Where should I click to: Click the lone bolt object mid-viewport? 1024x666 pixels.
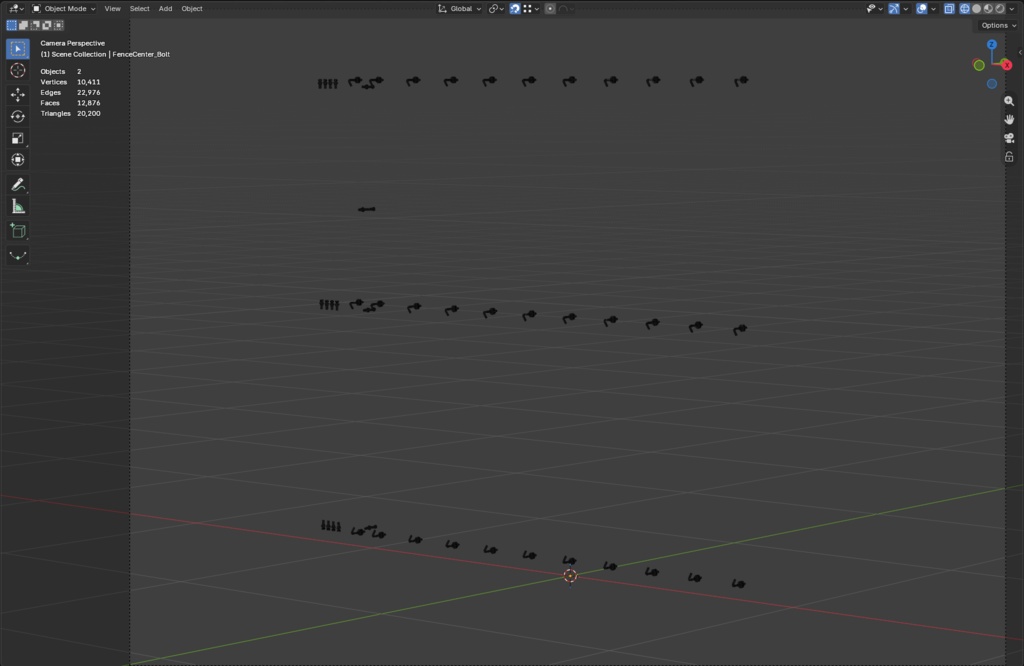tap(366, 209)
